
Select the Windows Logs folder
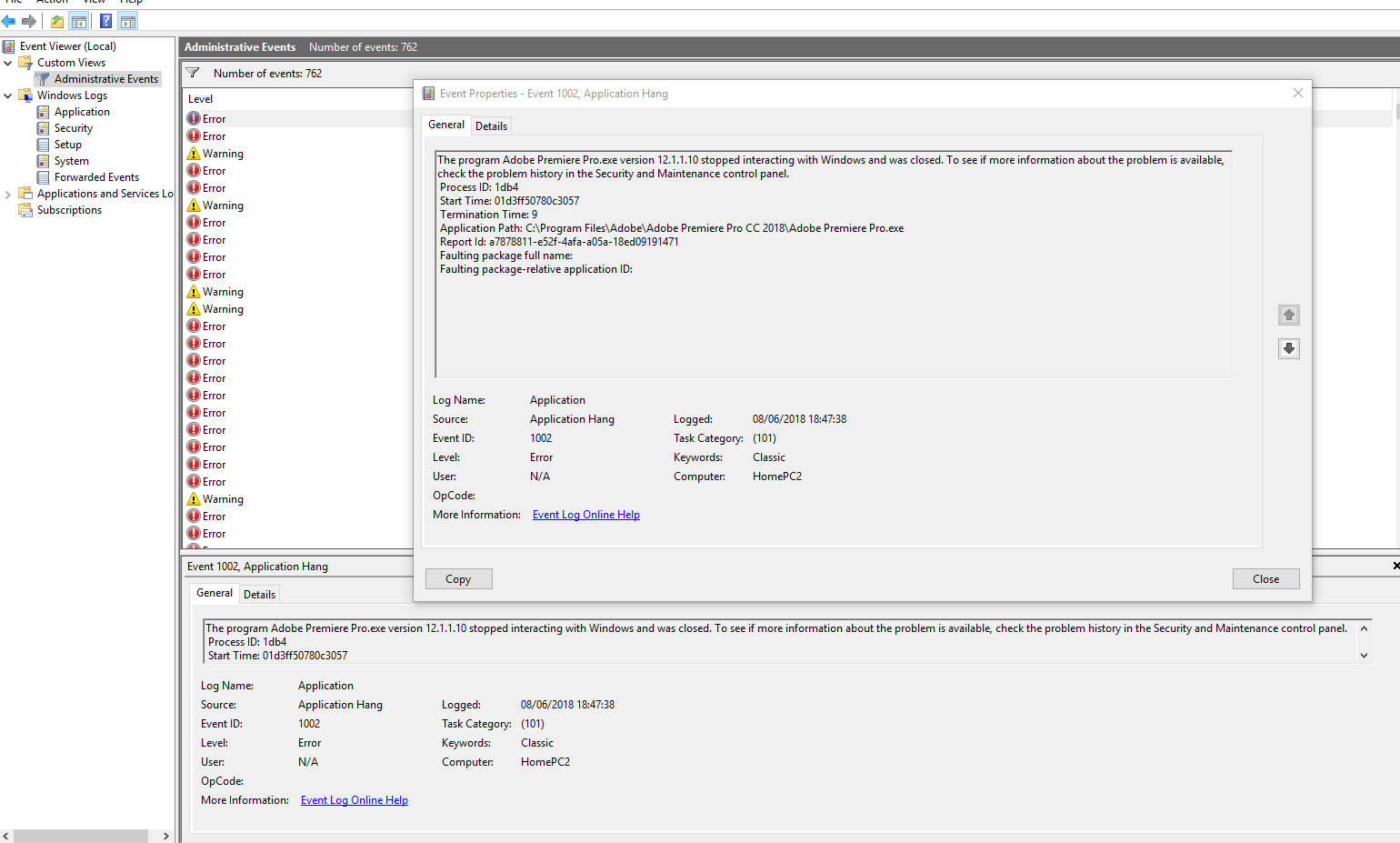coord(72,95)
